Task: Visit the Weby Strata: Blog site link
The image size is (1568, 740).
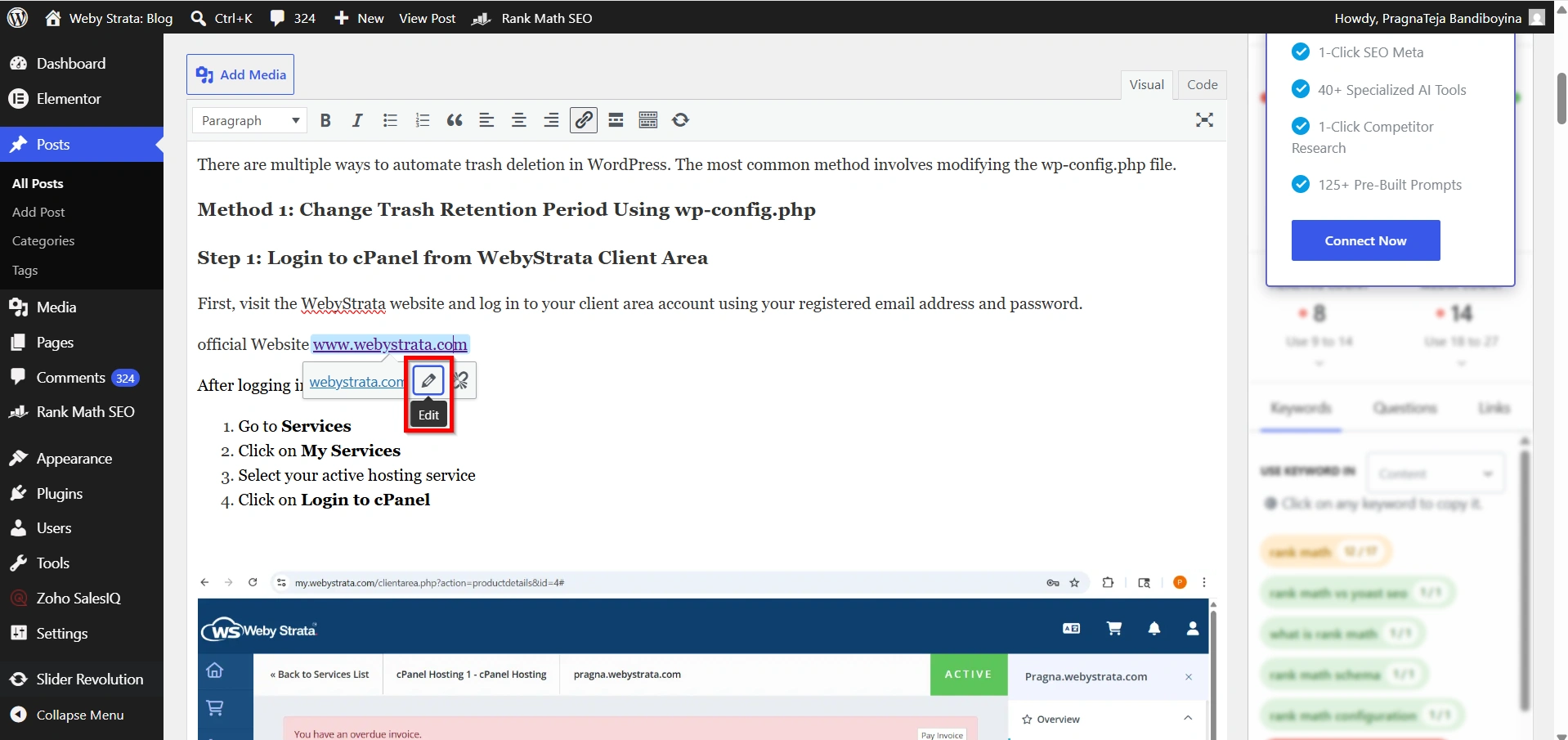Action: pos(109,18)
